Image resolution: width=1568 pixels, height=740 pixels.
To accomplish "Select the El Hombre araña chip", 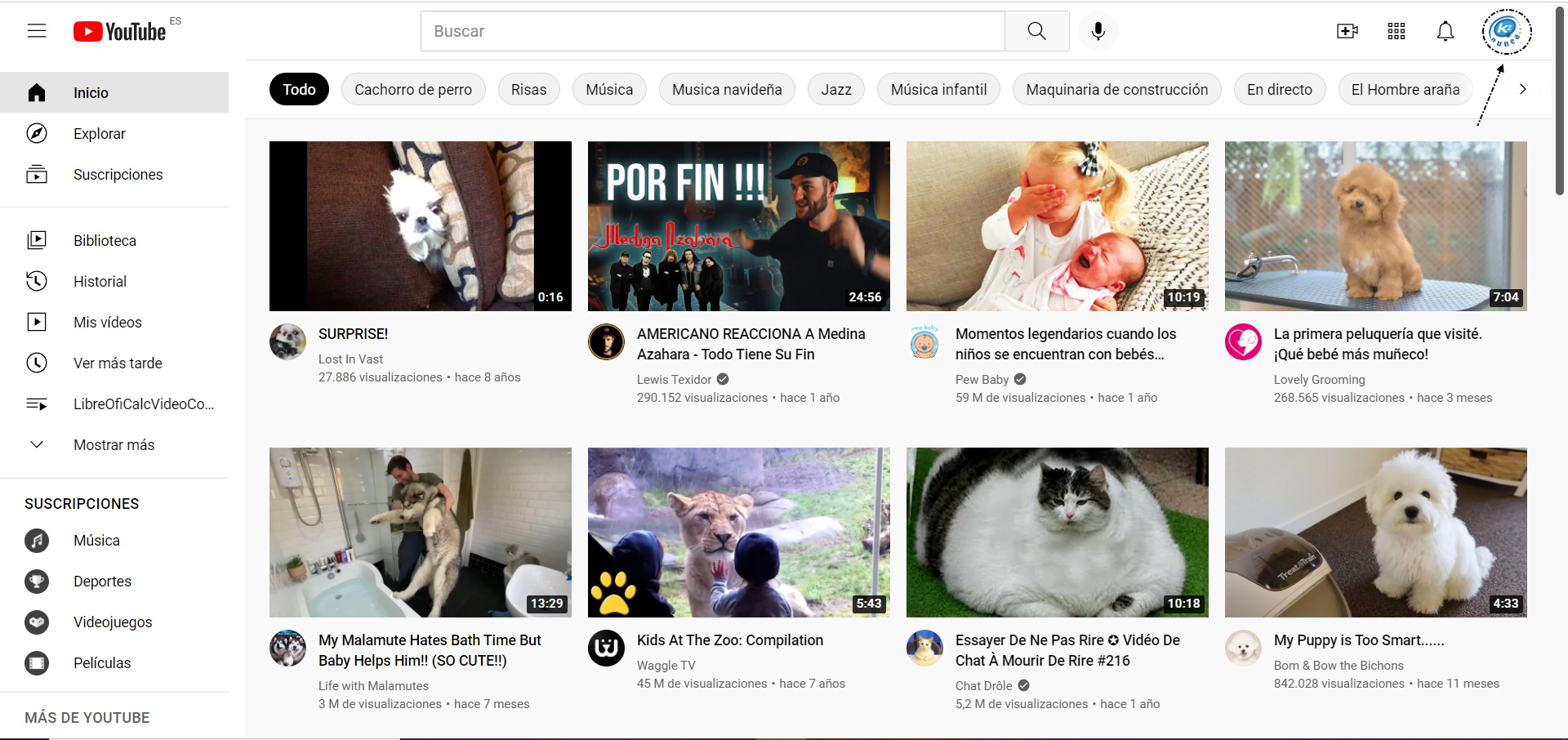I will [x=1405, y=89].
